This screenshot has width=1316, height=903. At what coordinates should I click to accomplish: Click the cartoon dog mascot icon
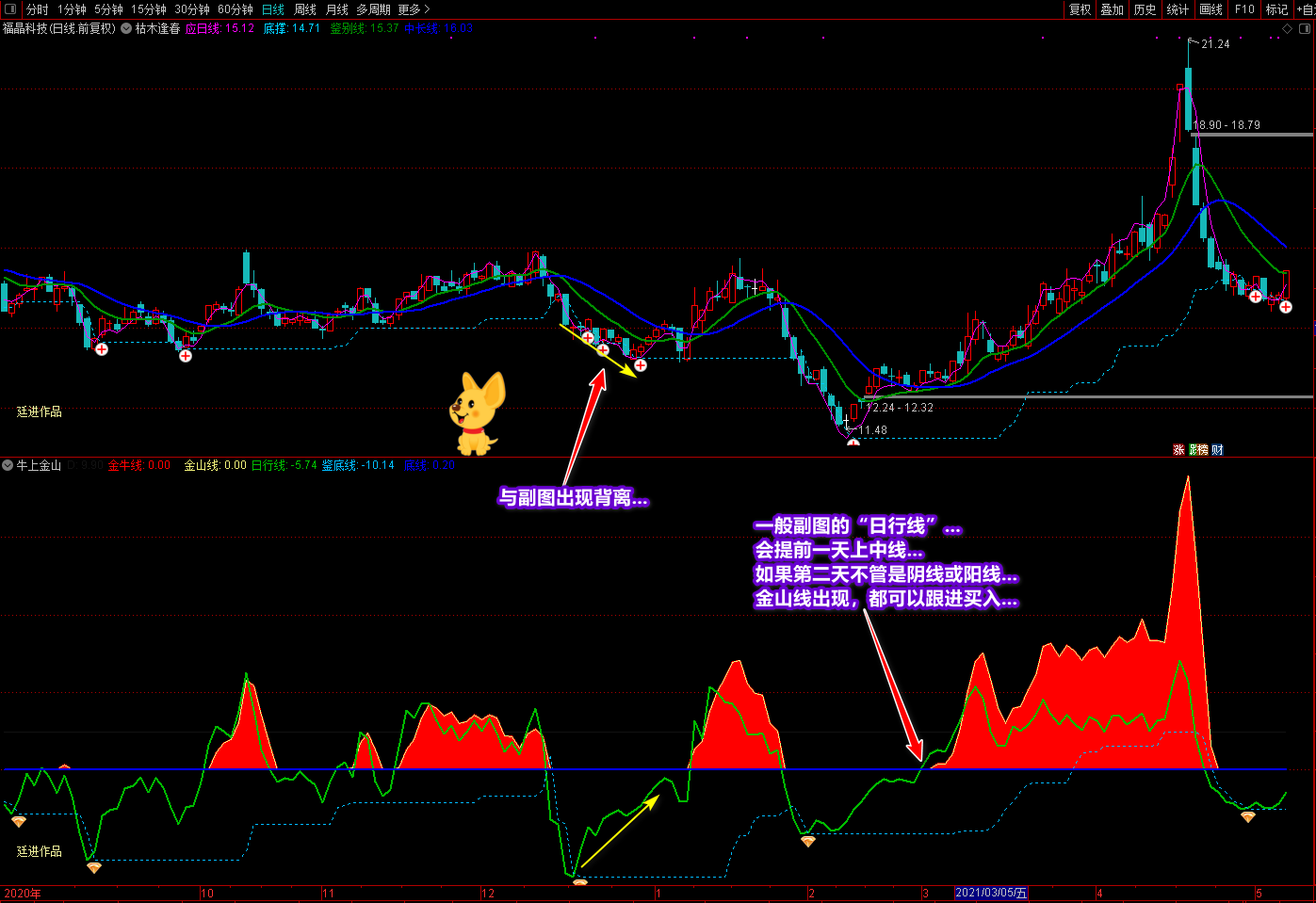tap(478, 412)
